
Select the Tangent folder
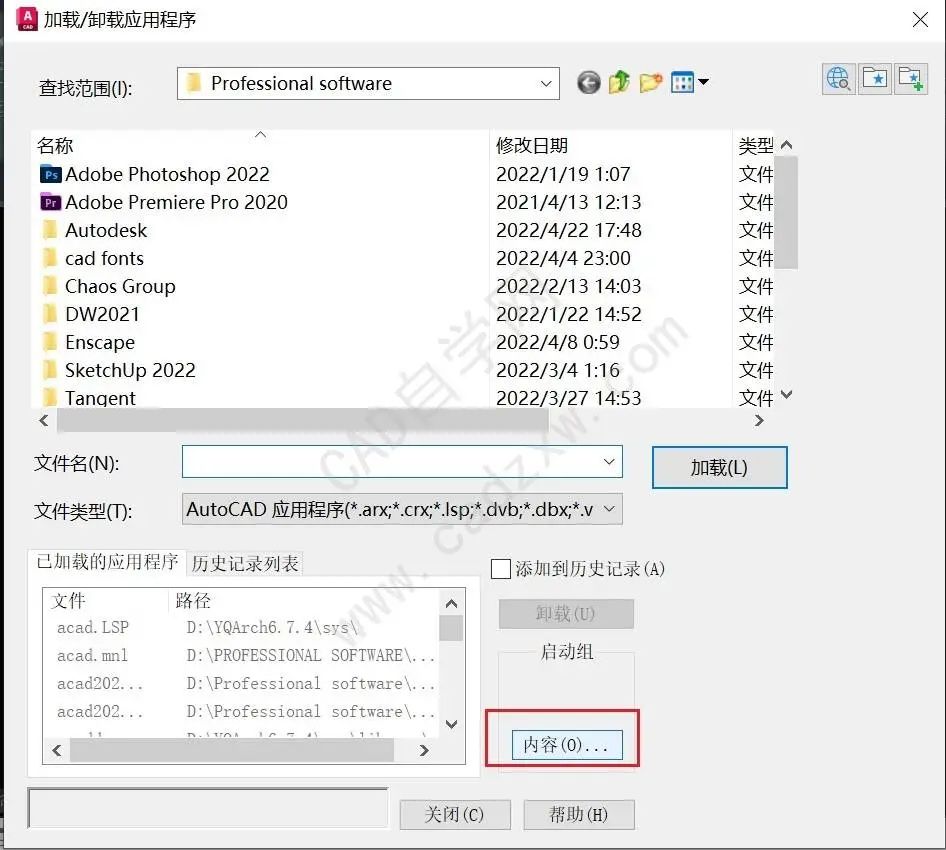[x=89, y=398]
